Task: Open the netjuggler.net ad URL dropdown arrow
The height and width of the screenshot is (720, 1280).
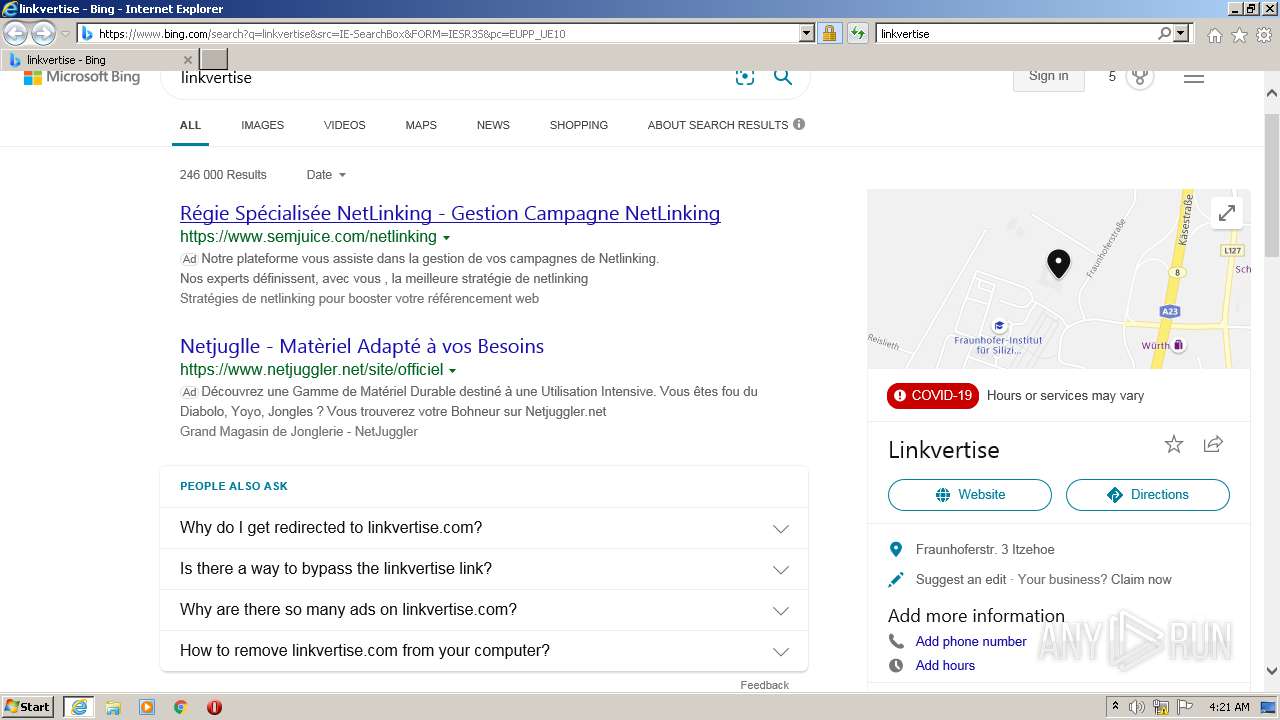Action: pyautogui.click(x=452, y=371)
